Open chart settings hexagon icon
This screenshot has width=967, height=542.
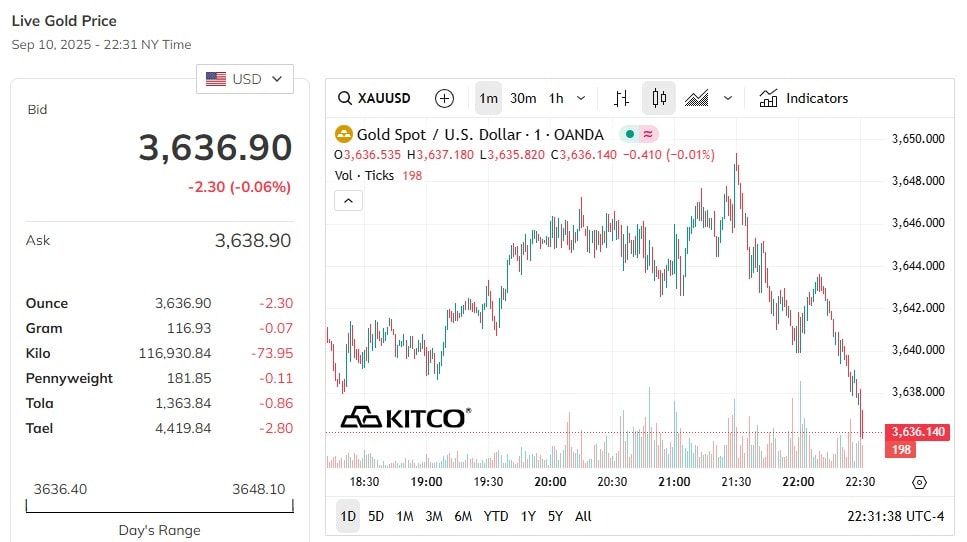click(919, 482)
